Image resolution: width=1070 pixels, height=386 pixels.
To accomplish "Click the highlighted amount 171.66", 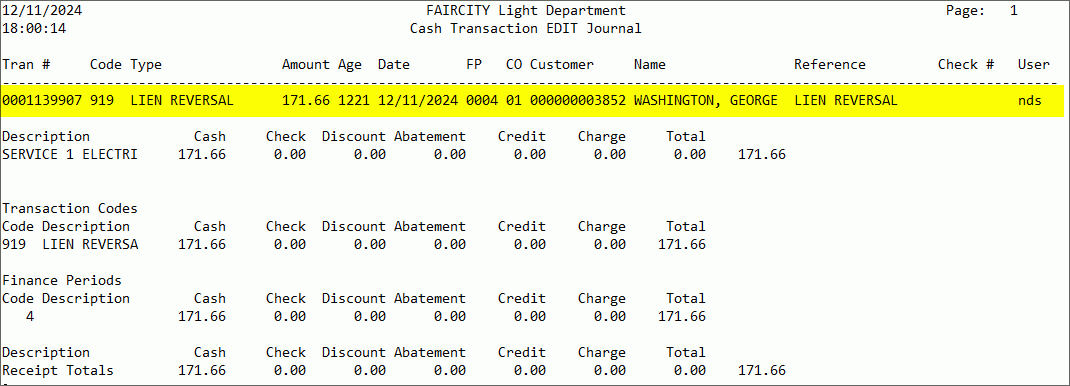I will (x=306, y=101).
